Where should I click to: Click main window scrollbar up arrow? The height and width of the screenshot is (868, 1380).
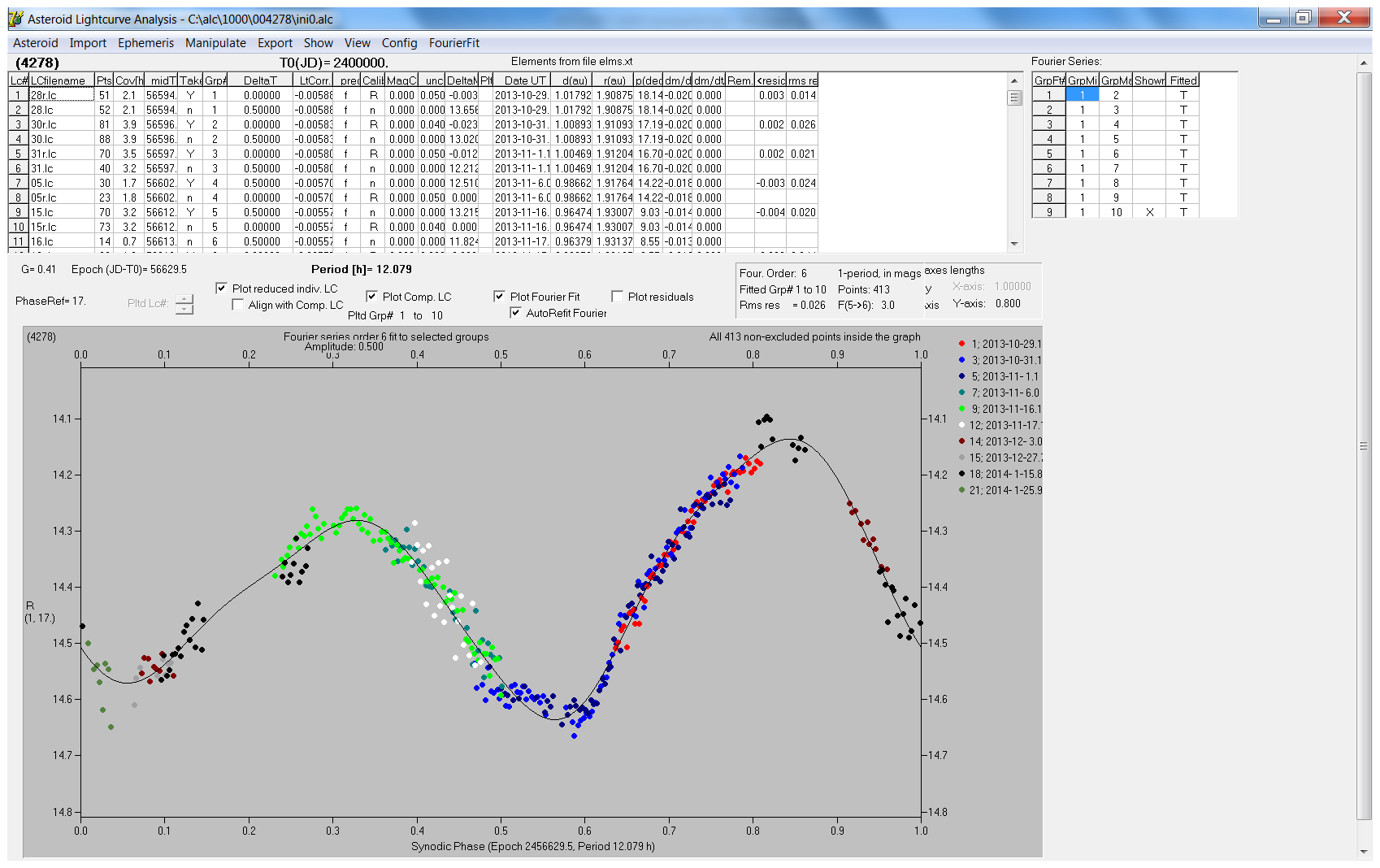(1364, 63)
